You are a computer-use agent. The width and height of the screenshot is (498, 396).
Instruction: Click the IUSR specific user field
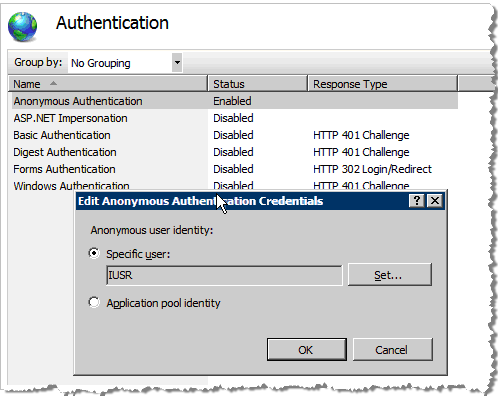click(x=224, y=275)
